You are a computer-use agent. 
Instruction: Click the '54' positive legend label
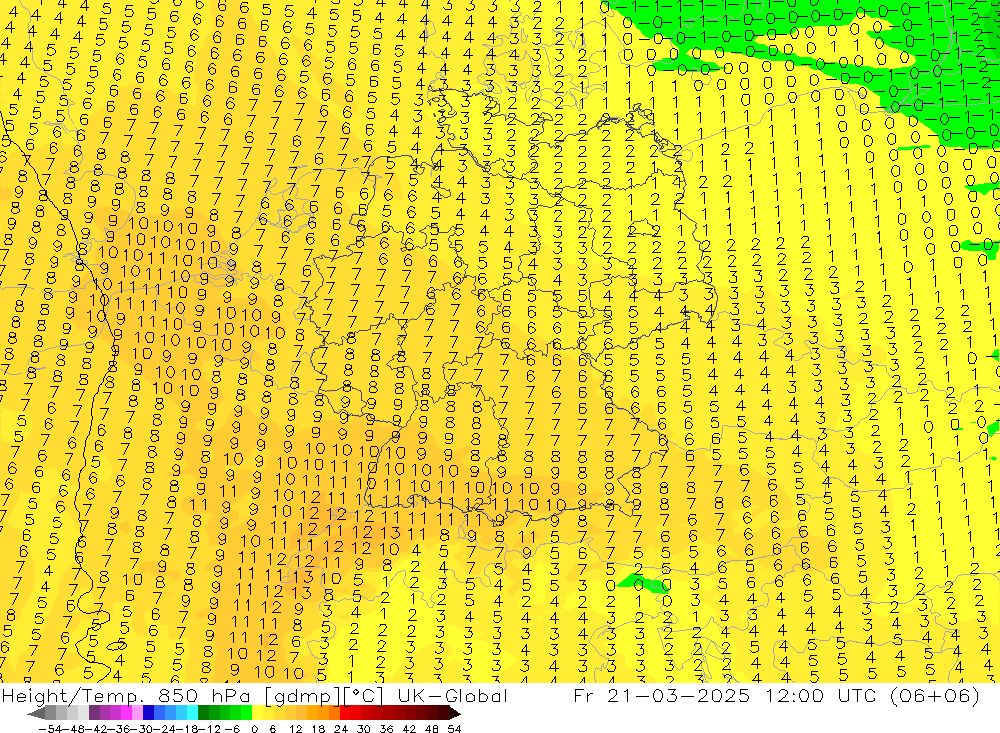tap(454, 729)
